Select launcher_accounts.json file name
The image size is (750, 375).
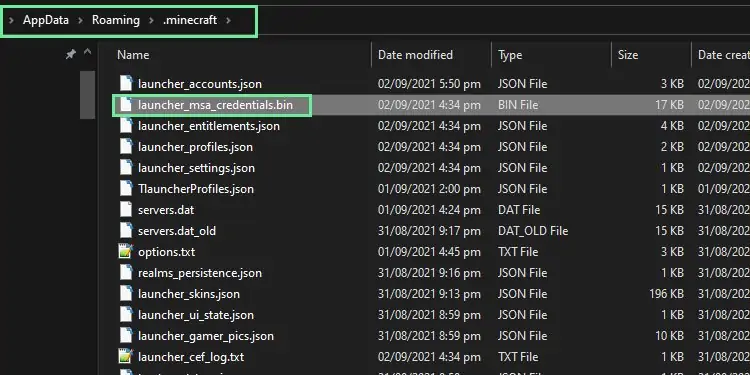200,84
